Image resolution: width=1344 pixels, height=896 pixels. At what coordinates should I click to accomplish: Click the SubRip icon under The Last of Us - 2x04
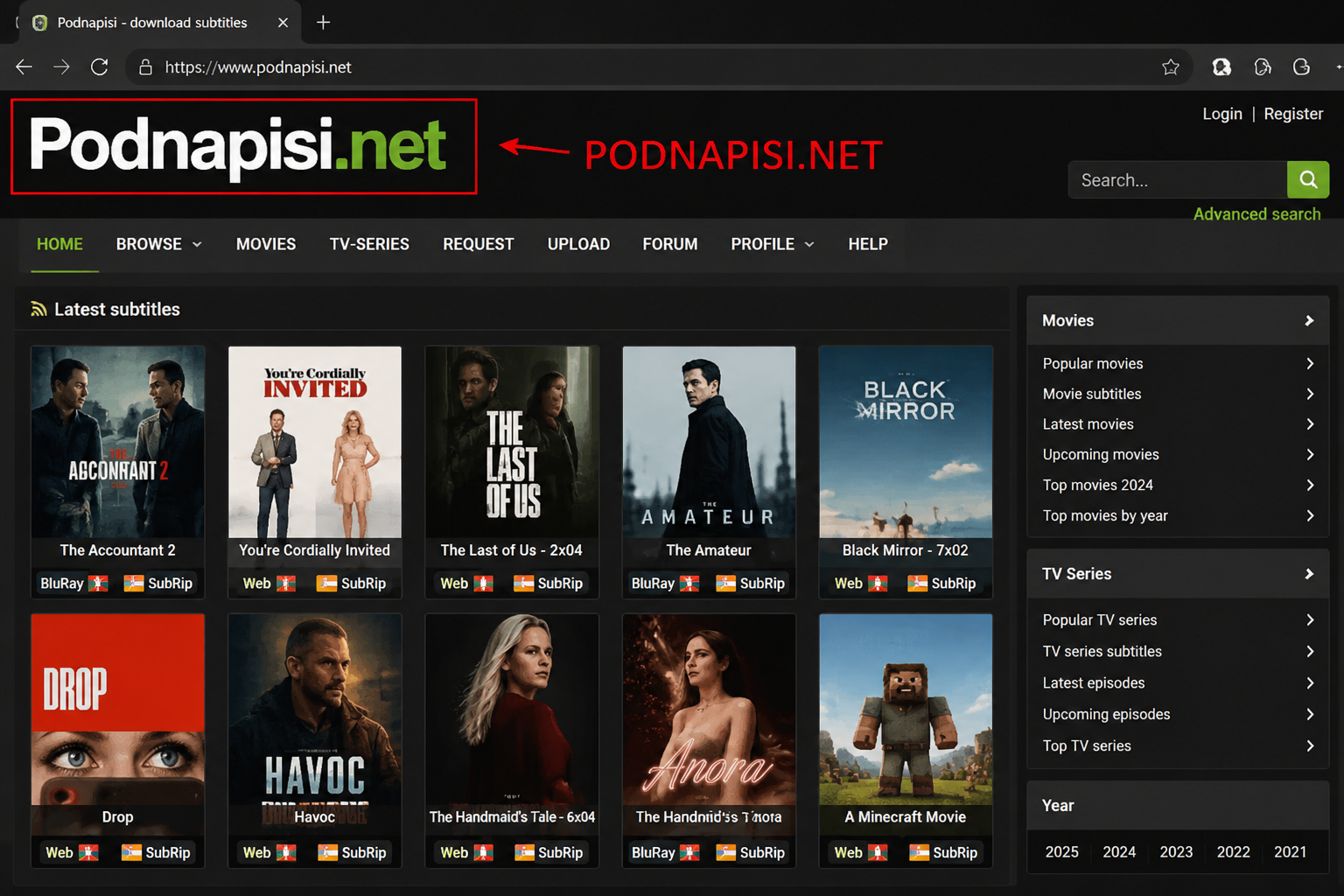pos(524,584)
